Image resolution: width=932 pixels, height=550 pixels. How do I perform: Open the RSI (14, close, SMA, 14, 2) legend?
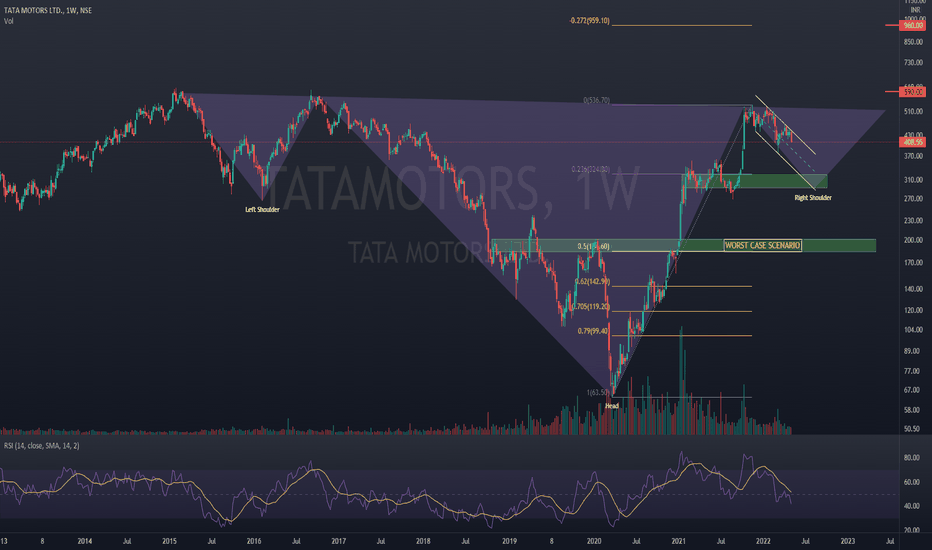42,446
